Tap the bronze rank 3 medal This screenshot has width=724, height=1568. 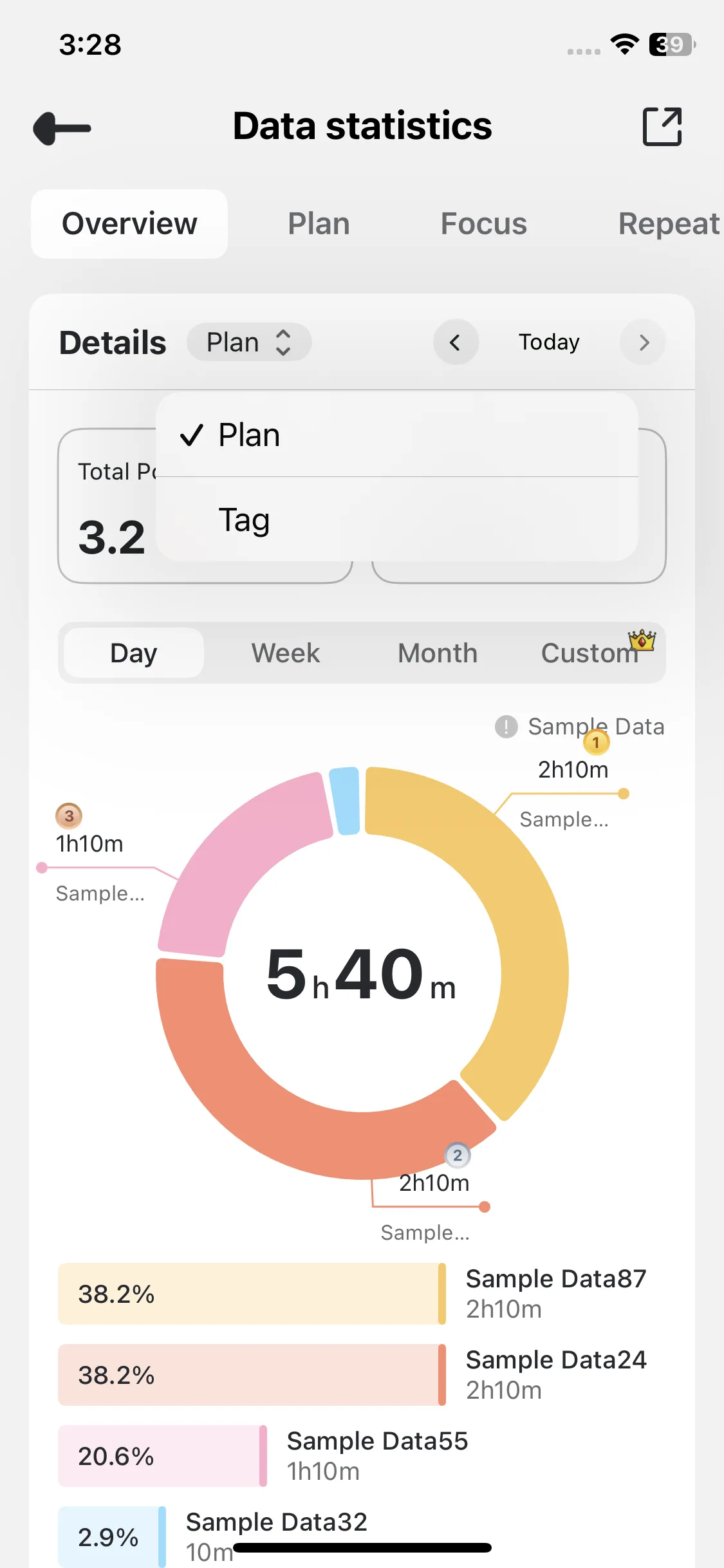pyautogui.click(x=69, y=816)
